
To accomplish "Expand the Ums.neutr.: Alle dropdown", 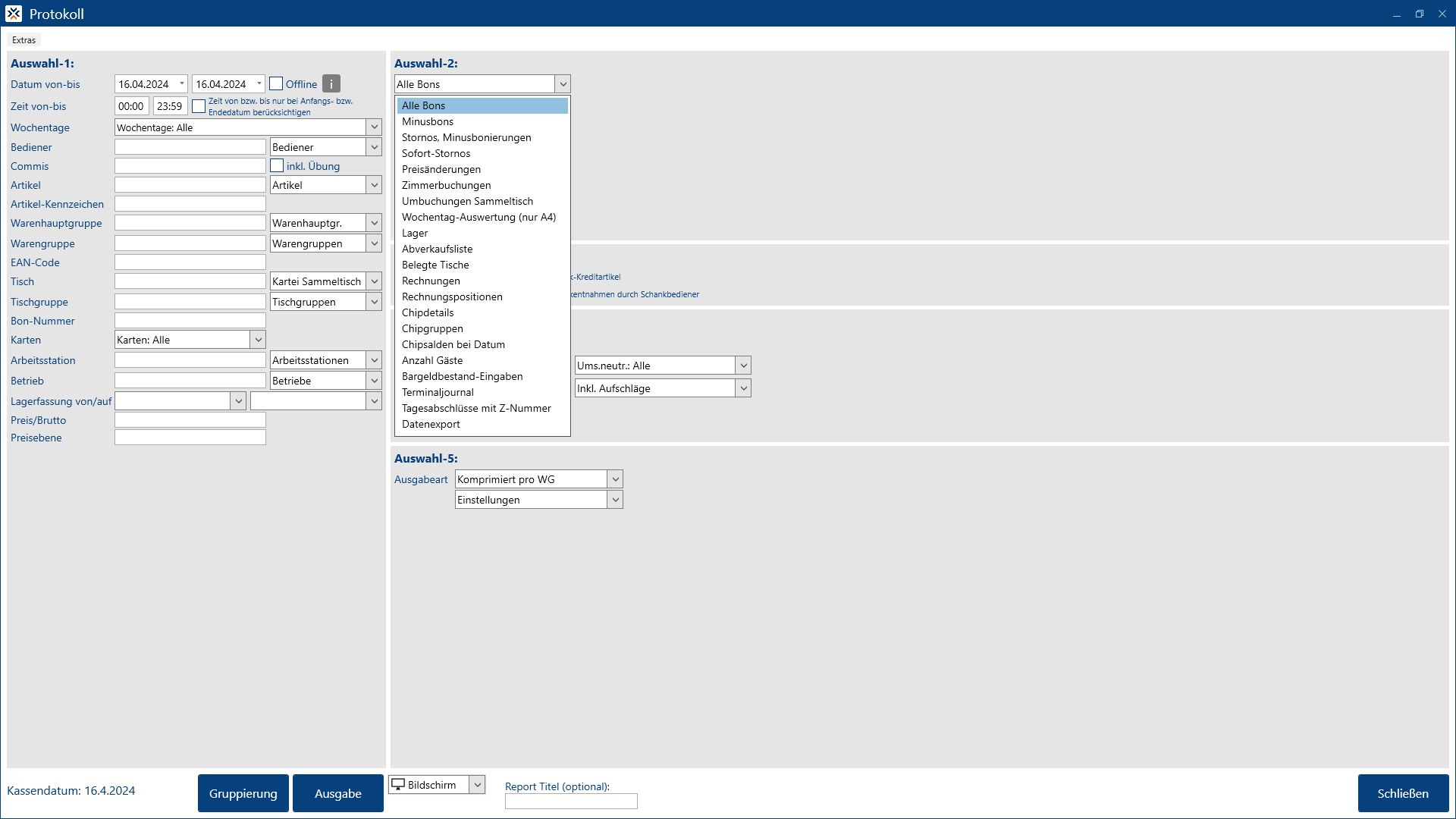I will (743, 366).
